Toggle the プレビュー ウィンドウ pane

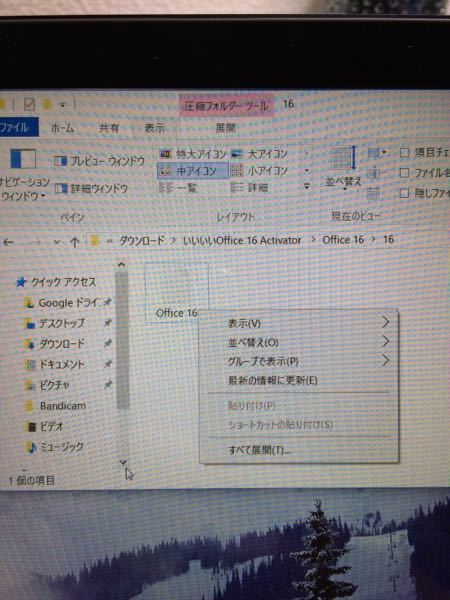point(99,161)
